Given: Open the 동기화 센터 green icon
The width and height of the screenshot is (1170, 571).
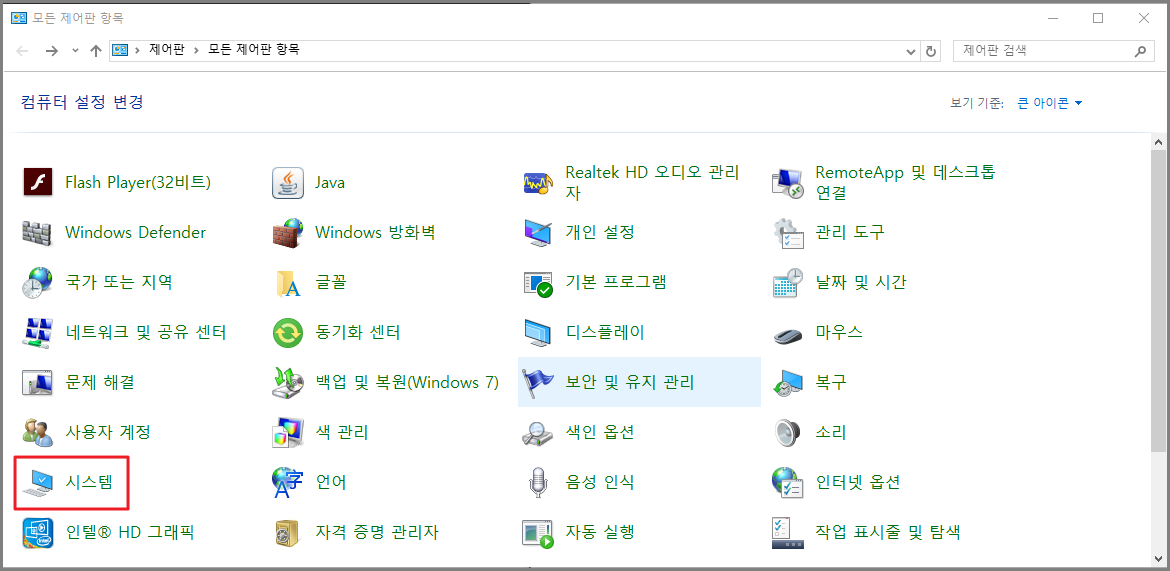Looking at the screenshot, I should point(287,332).
